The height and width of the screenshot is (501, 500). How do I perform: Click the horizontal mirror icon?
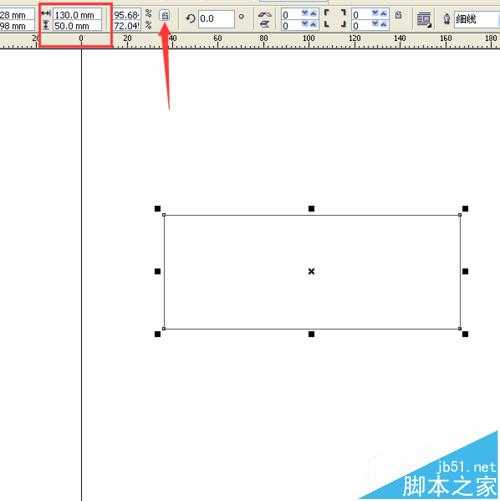pyautogui.click(x=265, y=14)
